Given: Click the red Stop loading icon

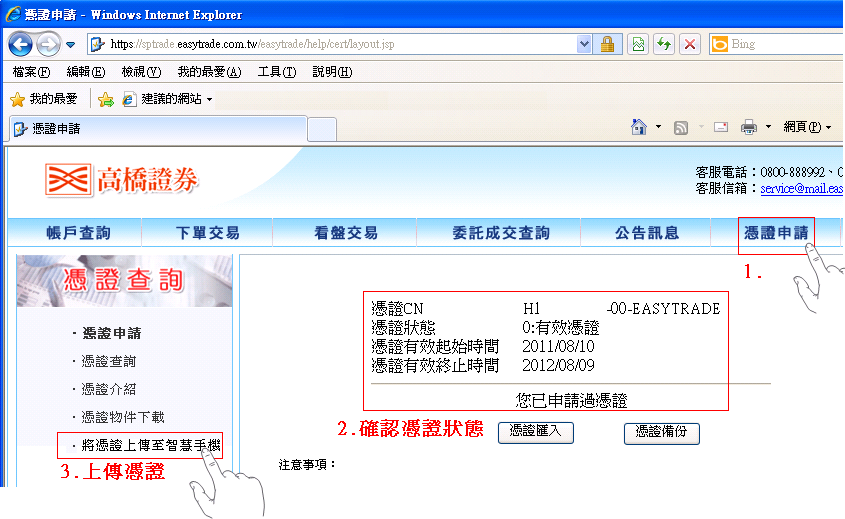Looking at the screenshot, I should [690, 44].
